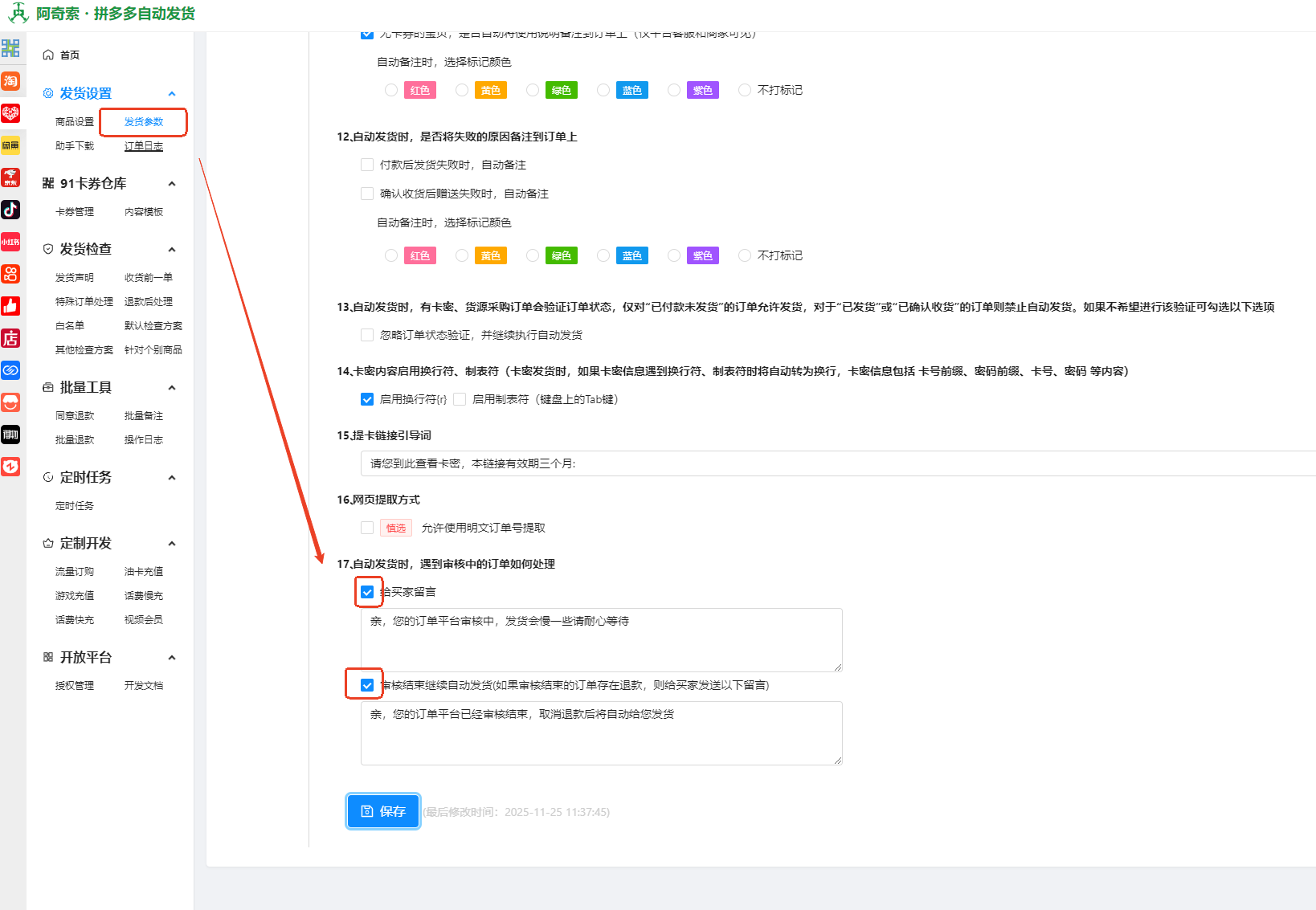Viewport: 1316px width, 910px height.
Task: Click the clock icon beside 定时任务
Action: pyautogui.click(x=48, y=477)
